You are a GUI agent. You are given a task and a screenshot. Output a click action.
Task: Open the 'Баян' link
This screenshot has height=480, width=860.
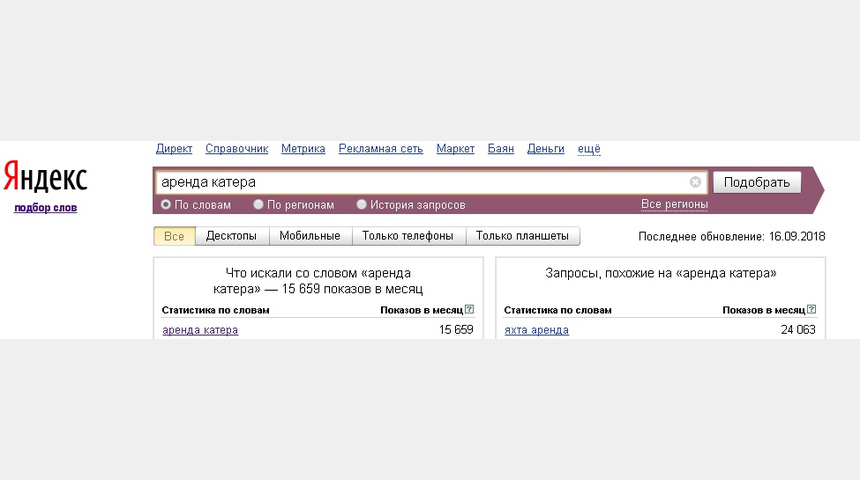(x=501, y=149)
